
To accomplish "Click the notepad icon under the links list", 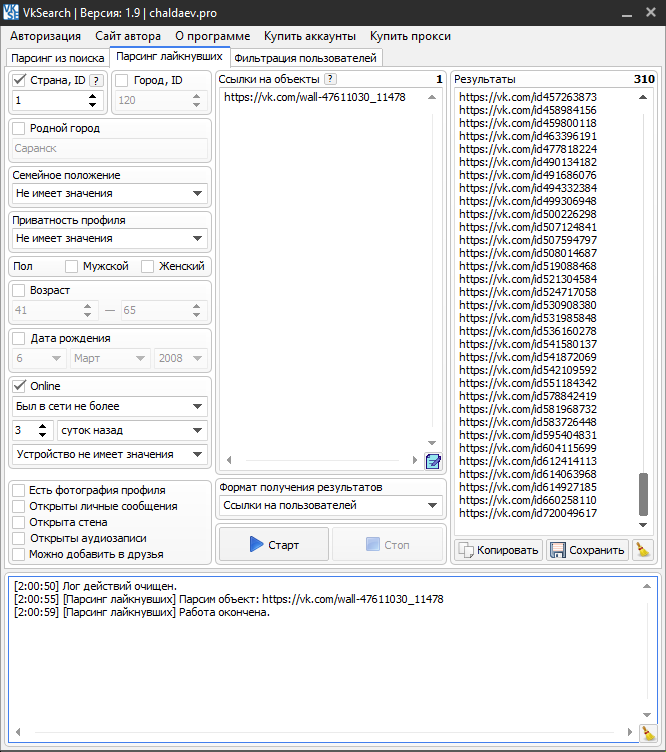I will pos(433,461).
